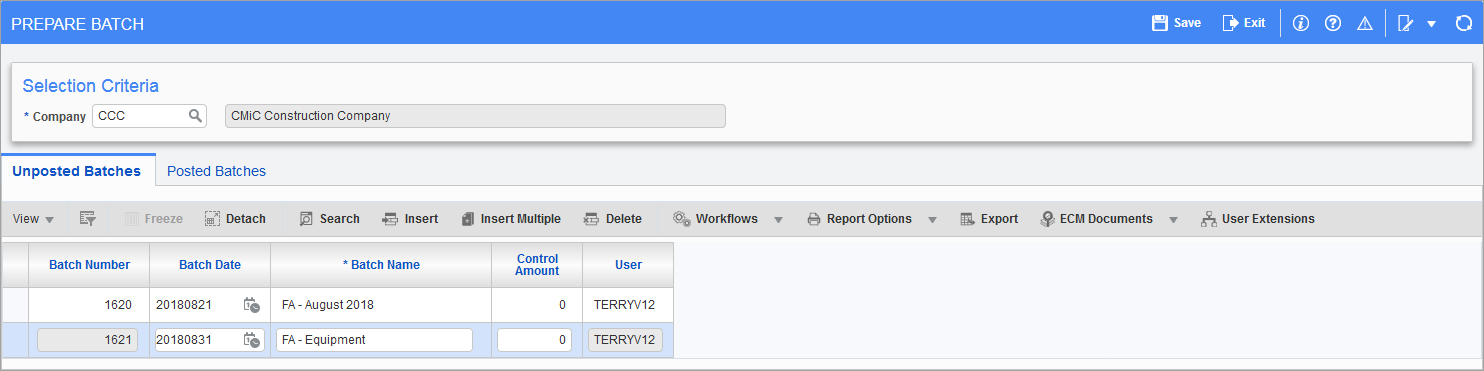
Task: Select the Unposted Batches tab
Action: point(77,171)
